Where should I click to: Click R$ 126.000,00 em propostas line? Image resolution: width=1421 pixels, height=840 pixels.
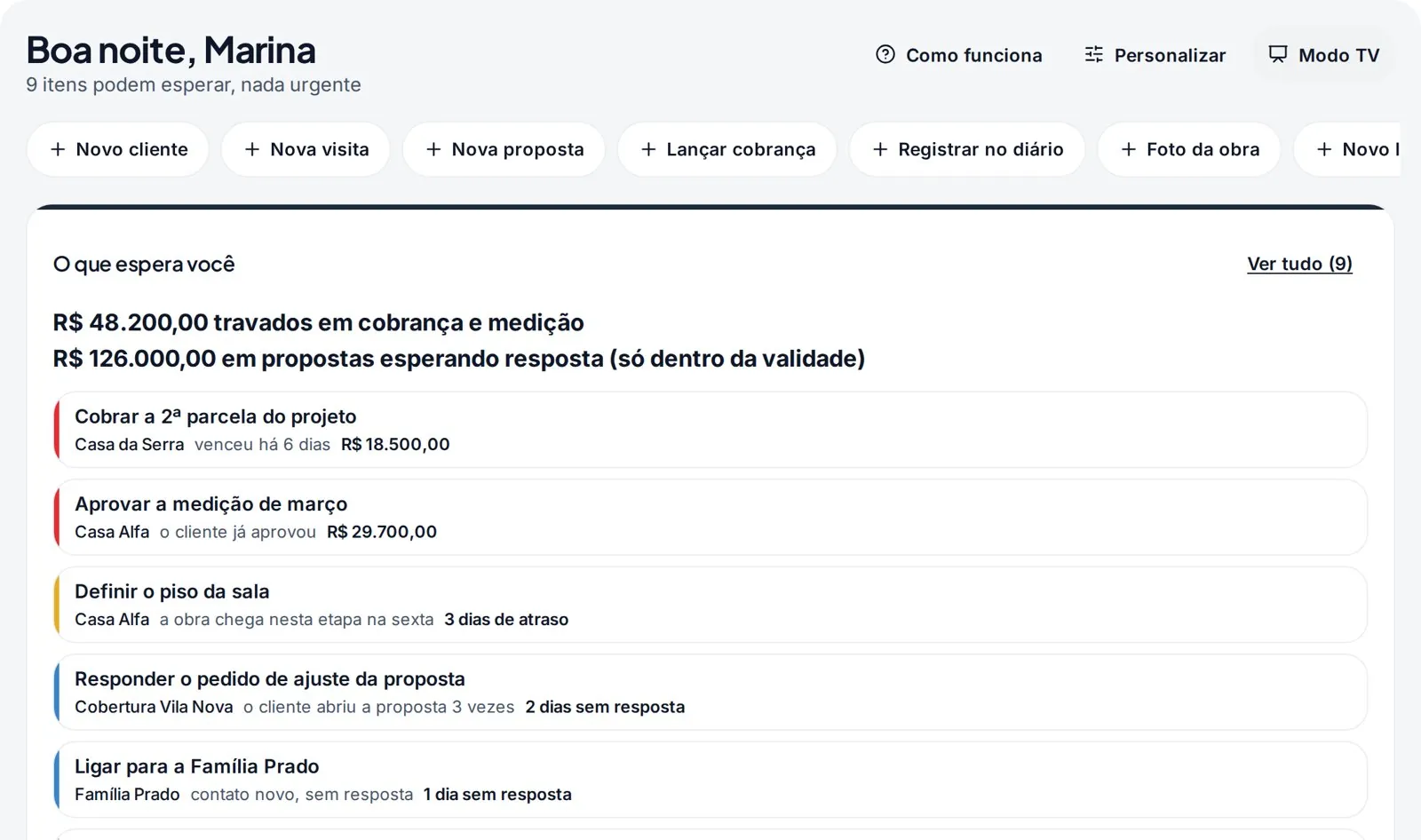[x=458, y=359]
